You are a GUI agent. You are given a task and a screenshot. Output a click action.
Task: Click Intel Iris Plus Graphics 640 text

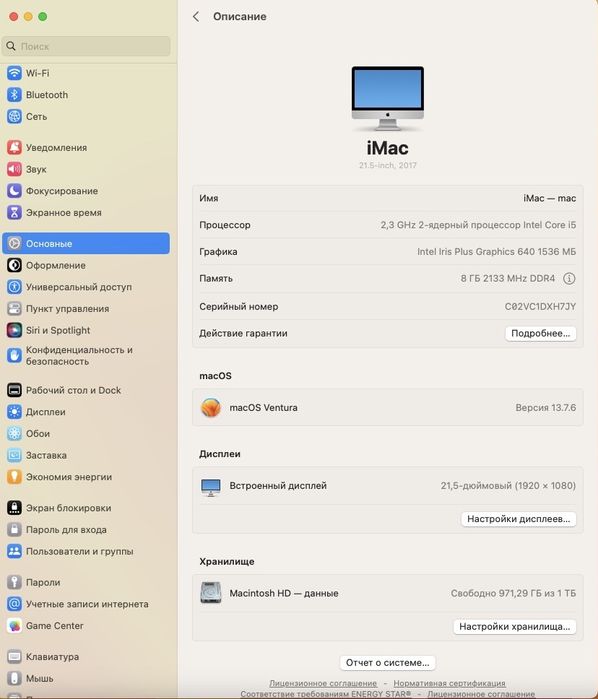tap(496, 252)
